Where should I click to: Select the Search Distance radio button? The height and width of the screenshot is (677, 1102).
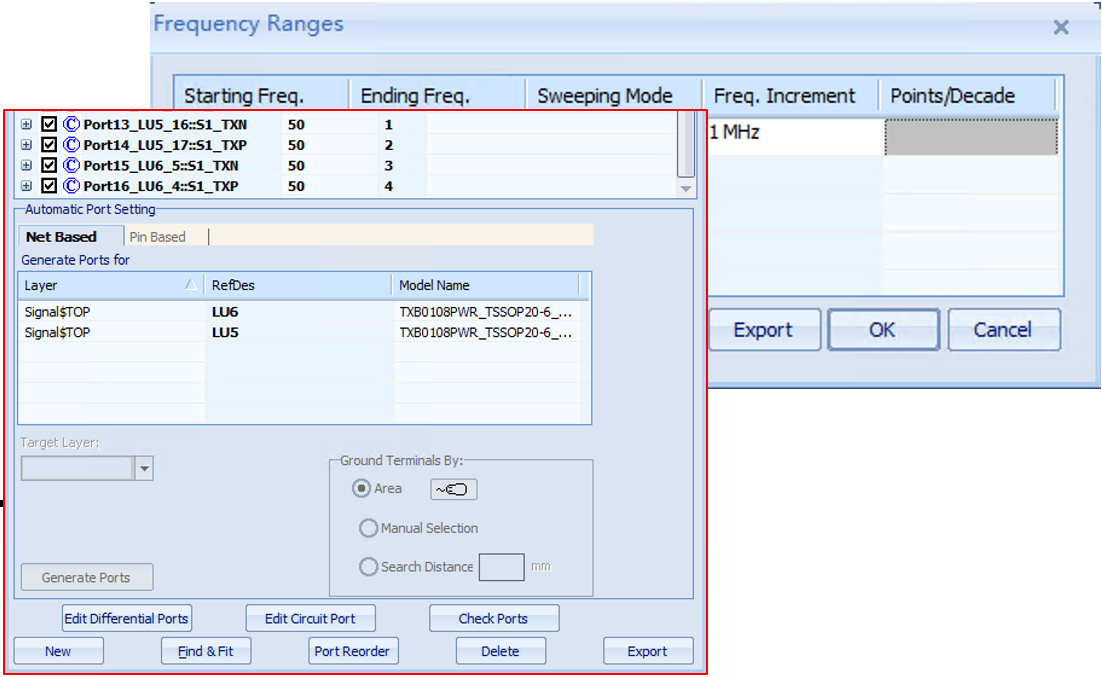[x=368, y=567]
